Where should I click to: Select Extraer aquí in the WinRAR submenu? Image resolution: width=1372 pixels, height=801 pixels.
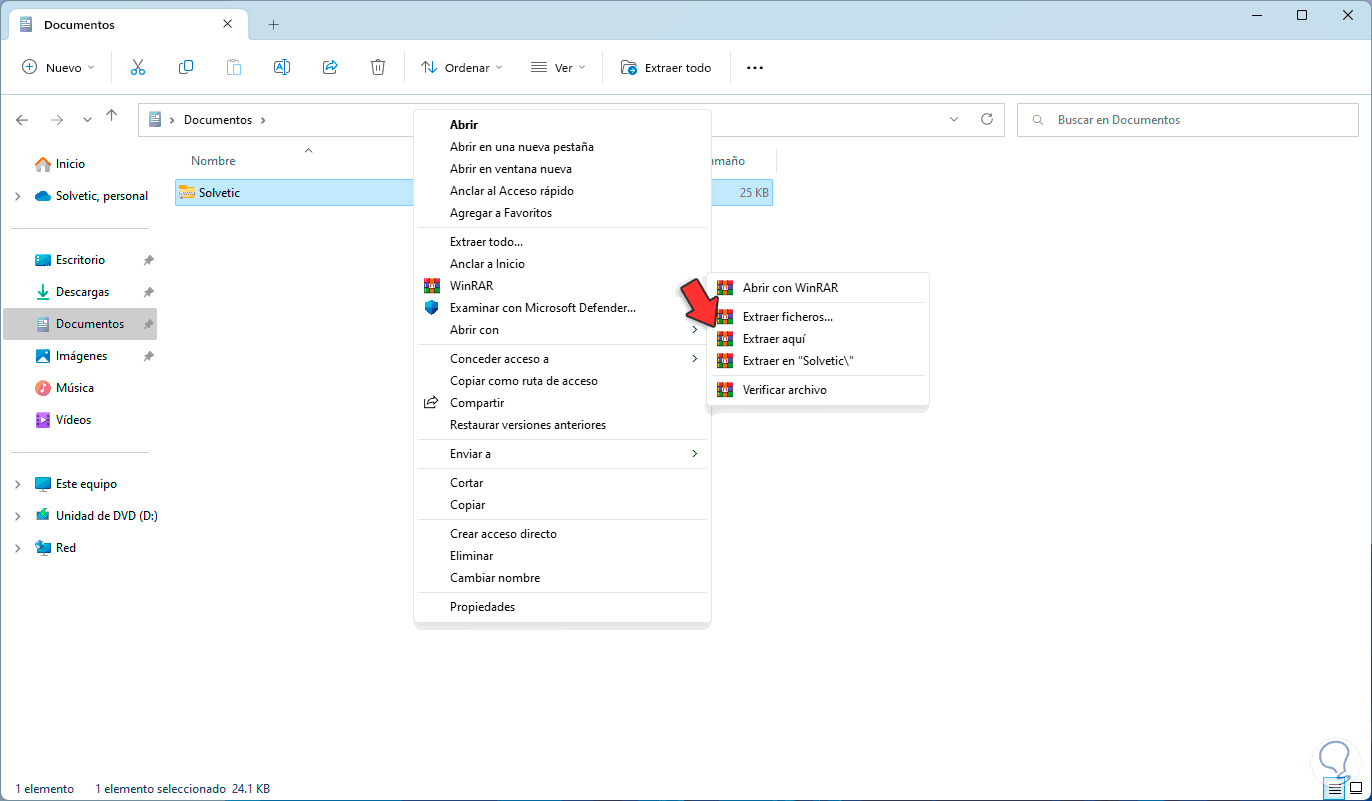click(818, 339)
